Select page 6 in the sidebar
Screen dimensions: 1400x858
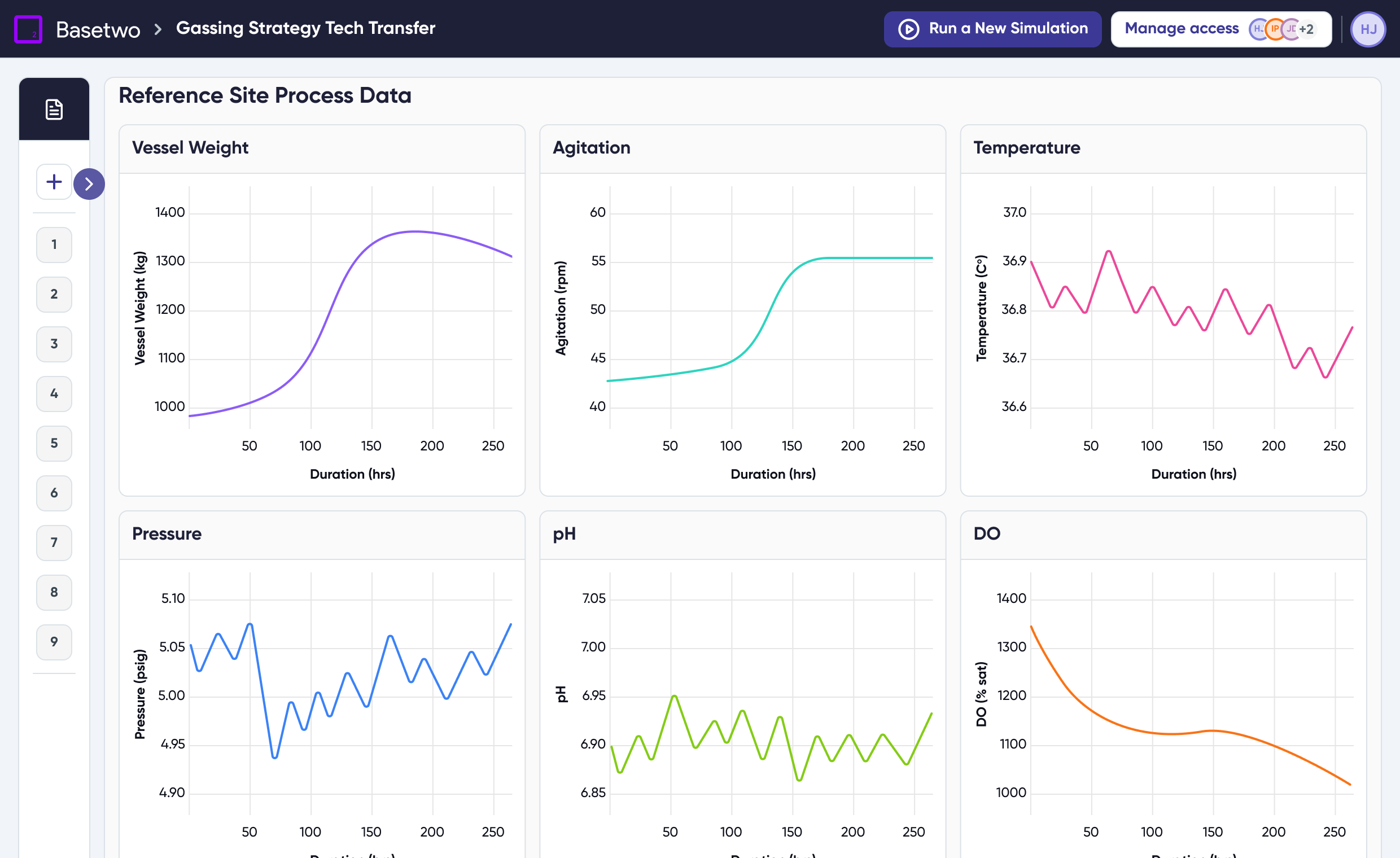(54, 493)
